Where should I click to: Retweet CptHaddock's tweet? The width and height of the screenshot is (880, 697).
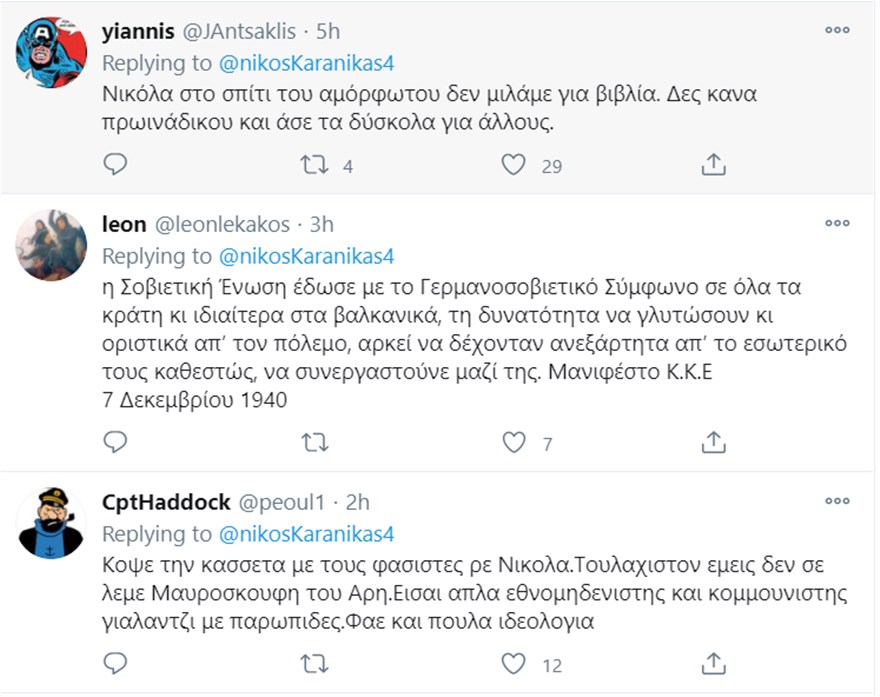(x=314, y=664)
